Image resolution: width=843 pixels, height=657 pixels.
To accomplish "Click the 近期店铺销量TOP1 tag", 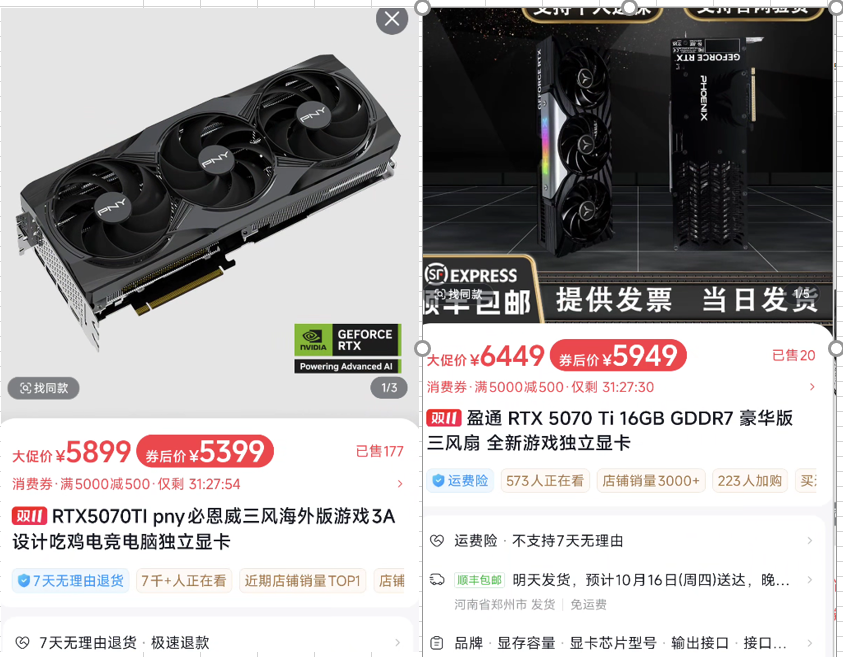I will [302, 581].
